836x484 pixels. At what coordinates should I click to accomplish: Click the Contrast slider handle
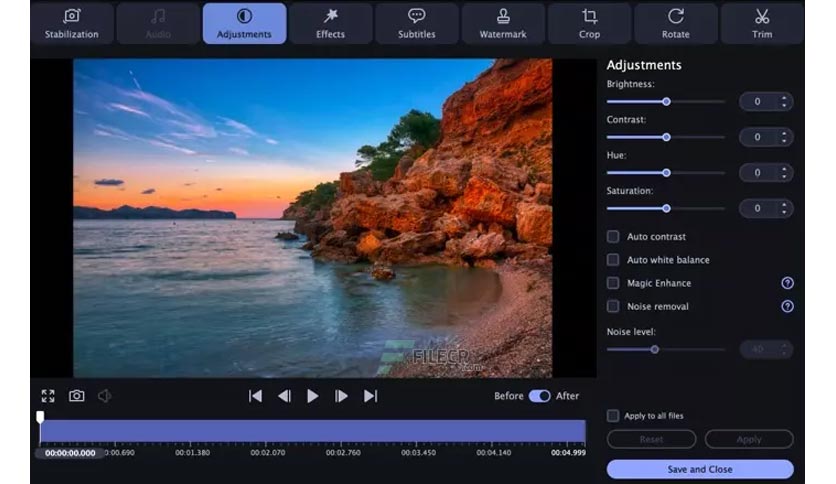[x=666, y=137]
